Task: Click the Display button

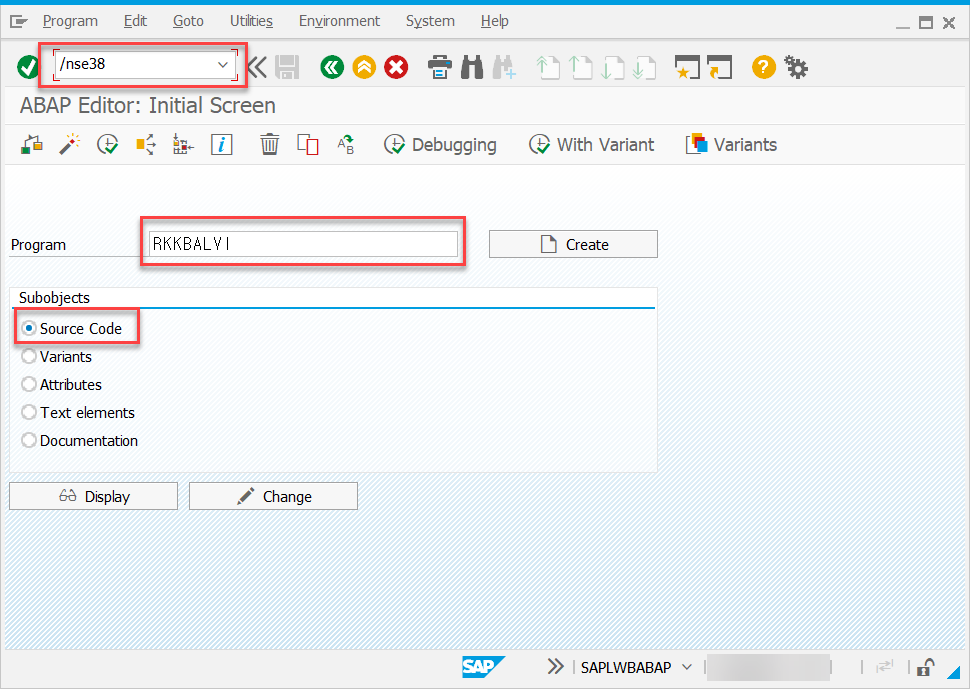Action: pyautogui.click(x=93, y=496)
